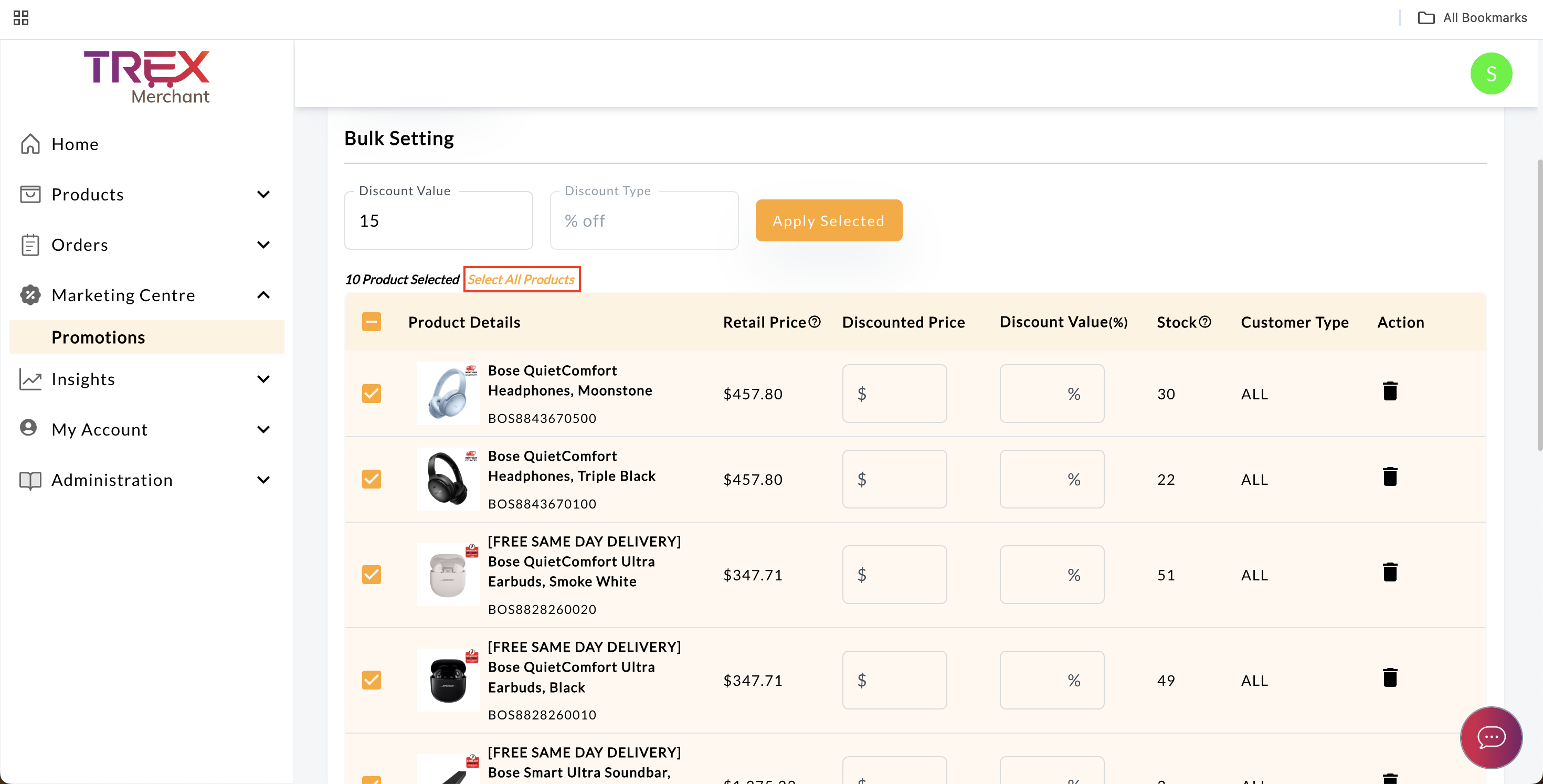Show Stock help tooltip icon
This screenshot has width=1543, height=784.
pos(1205,322)
